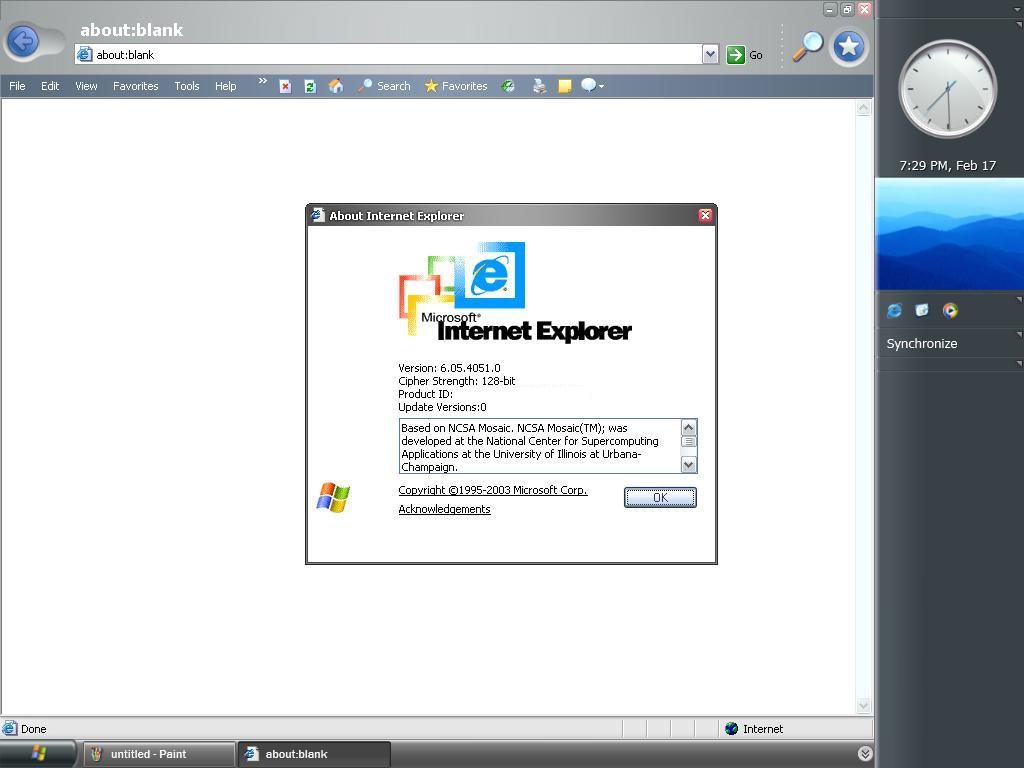
Task: Click Synchronize in the sidebar
Action: 921,344
